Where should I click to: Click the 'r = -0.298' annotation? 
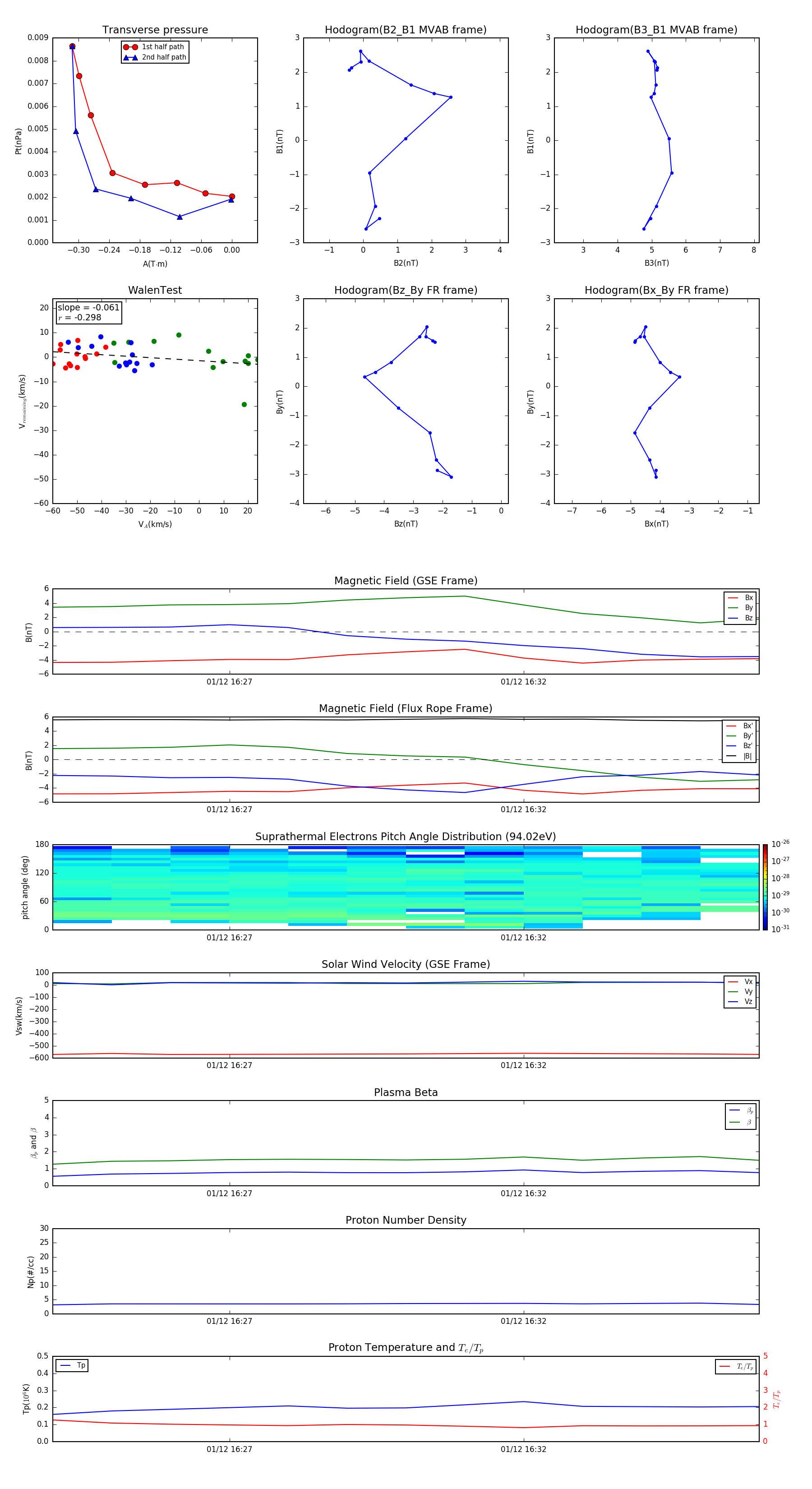(x=80, y=317)
